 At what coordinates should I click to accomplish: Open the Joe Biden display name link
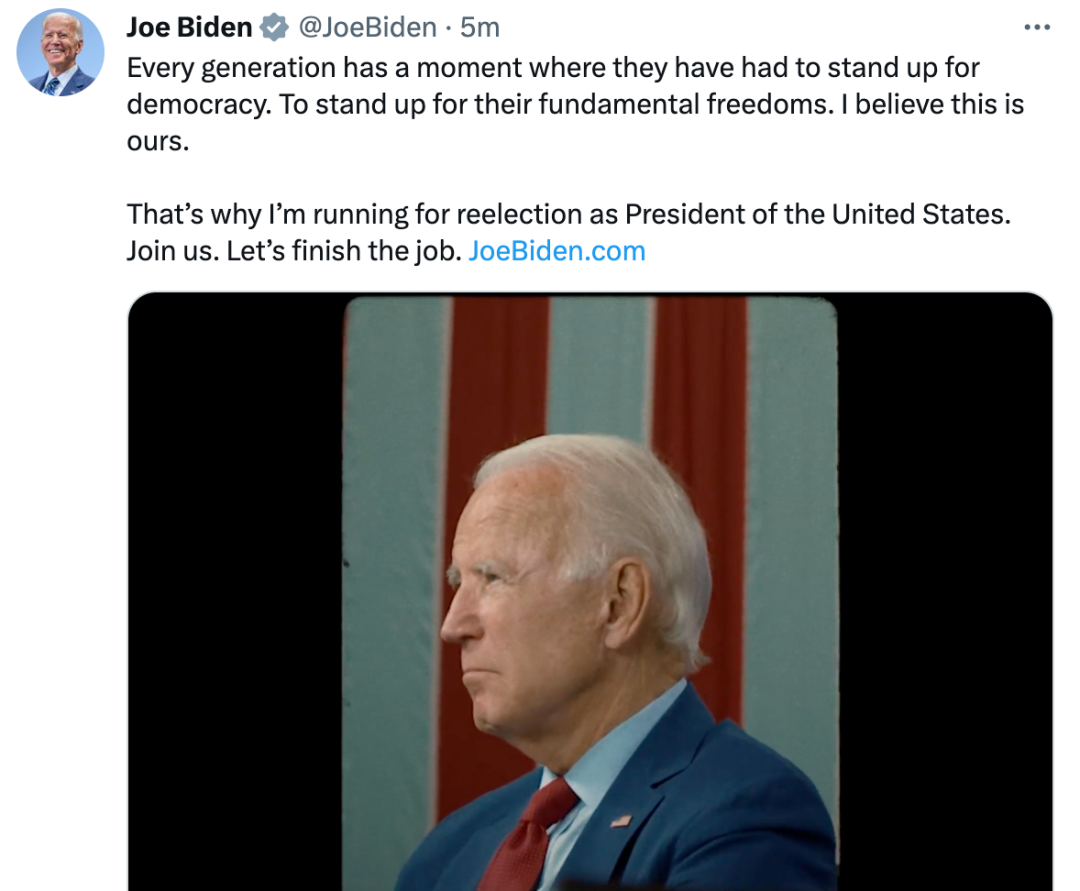[x=188, y=28]
